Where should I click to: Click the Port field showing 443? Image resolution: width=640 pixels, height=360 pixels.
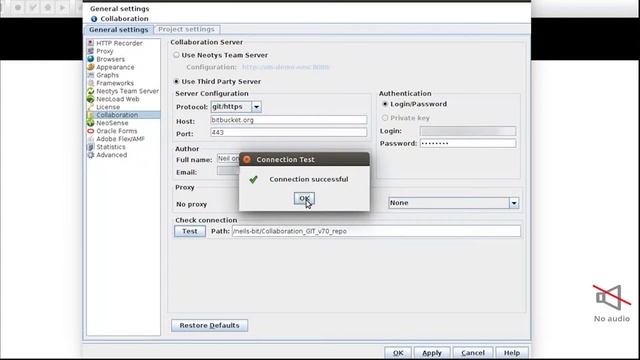[289, 132]
